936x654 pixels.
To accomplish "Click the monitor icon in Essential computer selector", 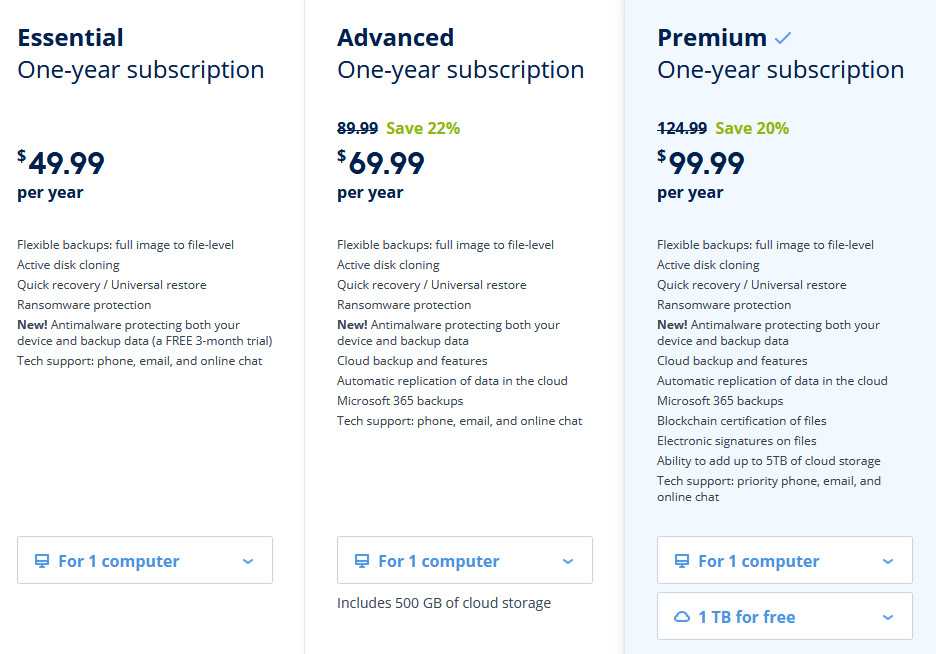I will pyautogui.click(x=42, y=561).
